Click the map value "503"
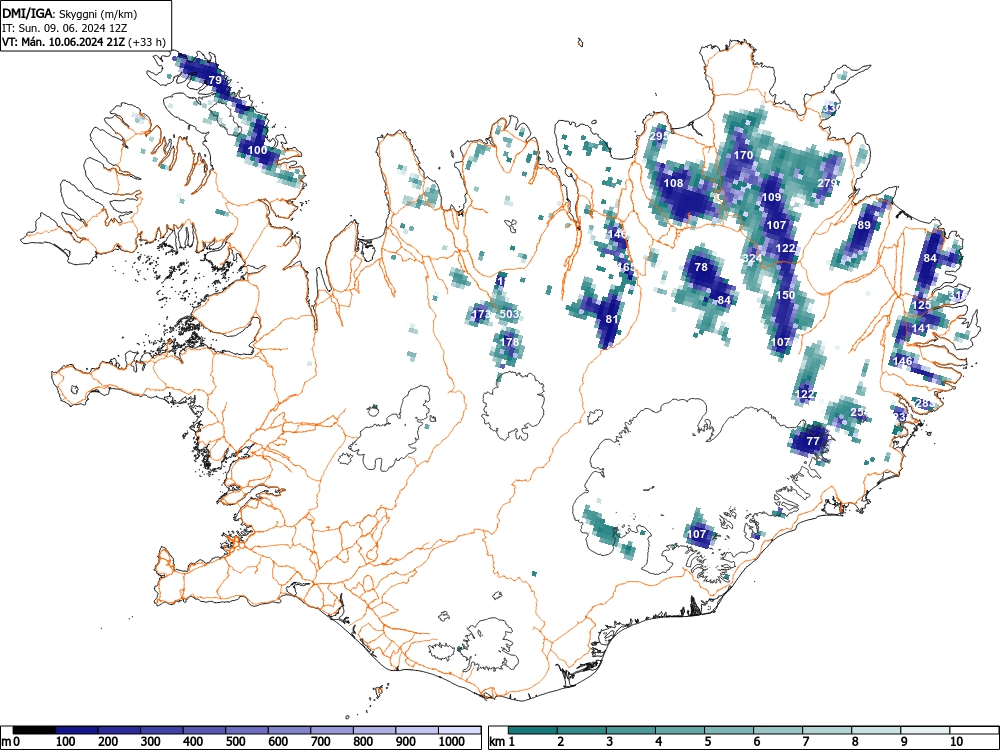This screenshot has height=750, width=1000. (x=510, y=314)
